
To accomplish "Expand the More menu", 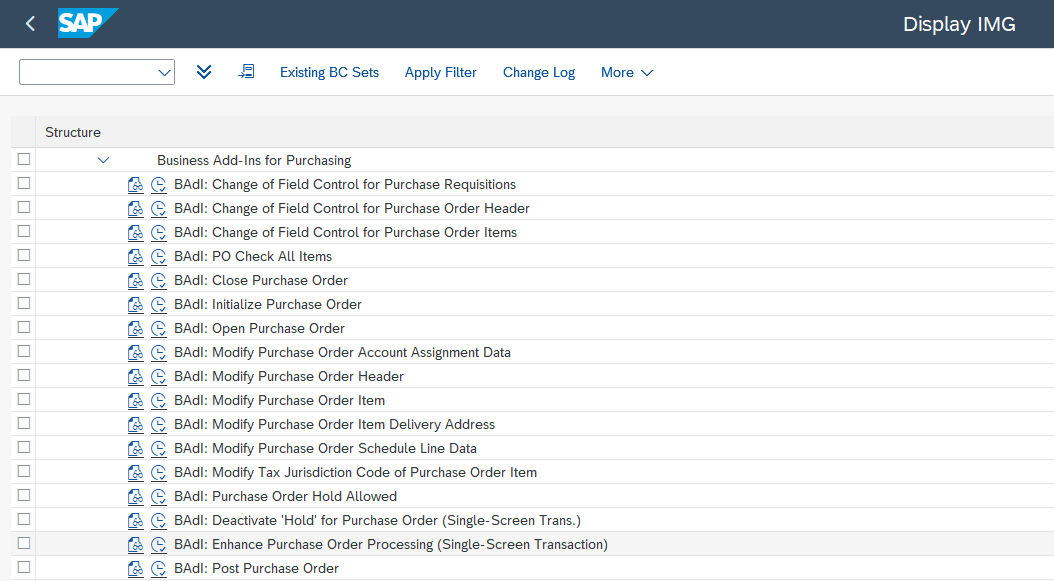I will (626, 72).
